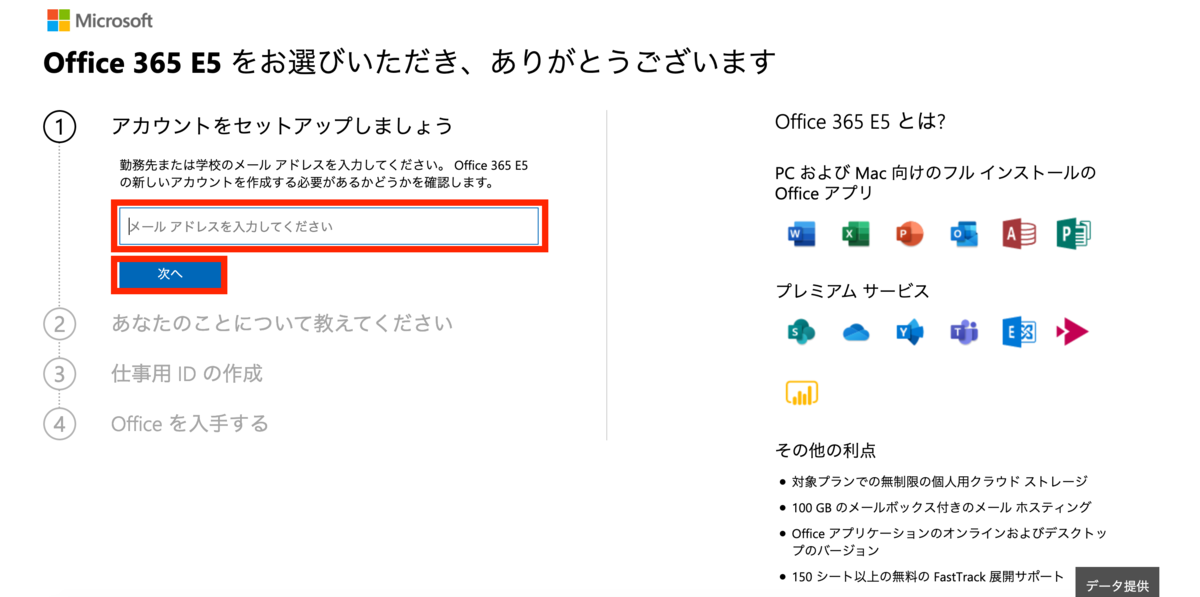Click the Exchange service icon
The width and height of the screenshot is (1200, 597).
coord(1018,332)
